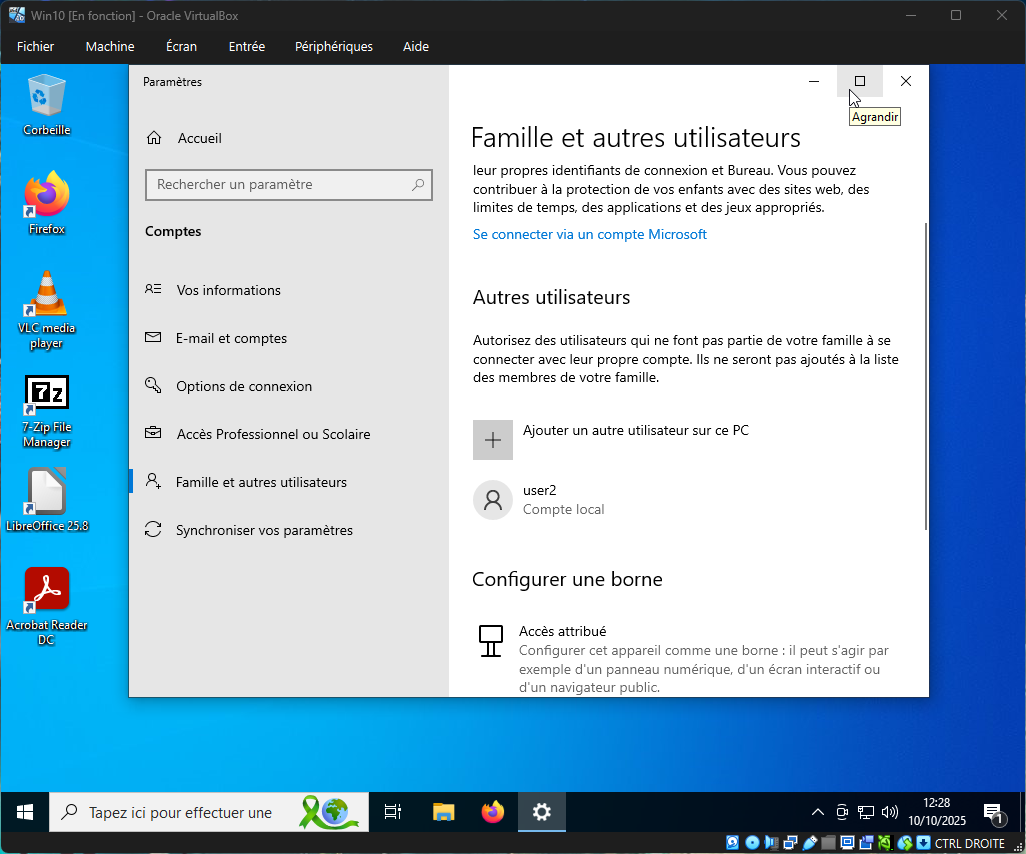Click the plus icon to add another user

point(492,440)
